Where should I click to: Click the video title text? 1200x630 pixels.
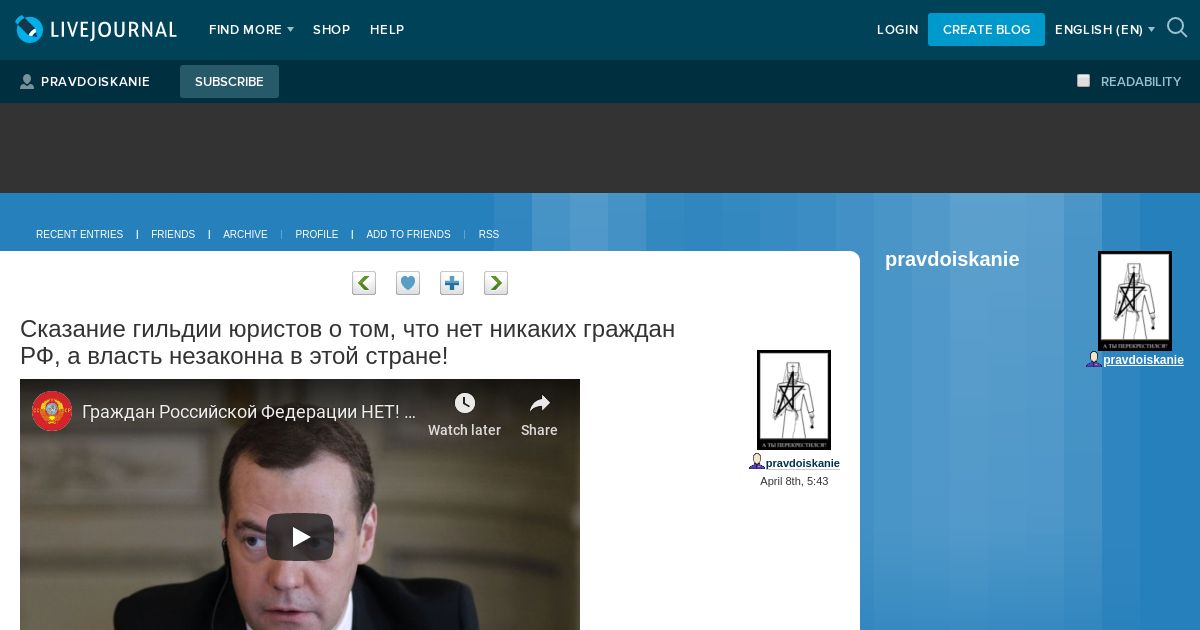(248, 411)
